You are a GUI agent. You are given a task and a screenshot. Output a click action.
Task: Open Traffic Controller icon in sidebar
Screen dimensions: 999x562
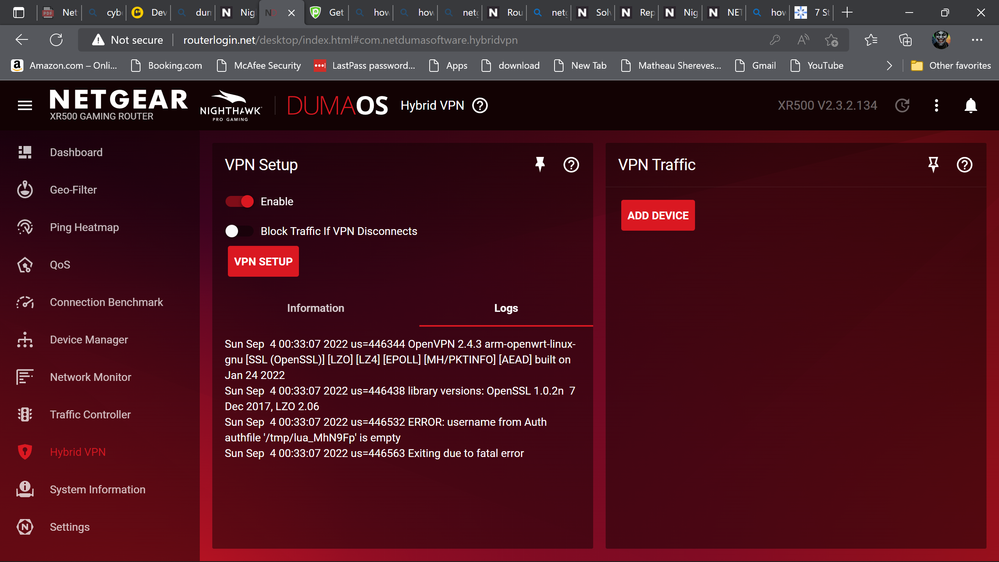tap(25, 415)
